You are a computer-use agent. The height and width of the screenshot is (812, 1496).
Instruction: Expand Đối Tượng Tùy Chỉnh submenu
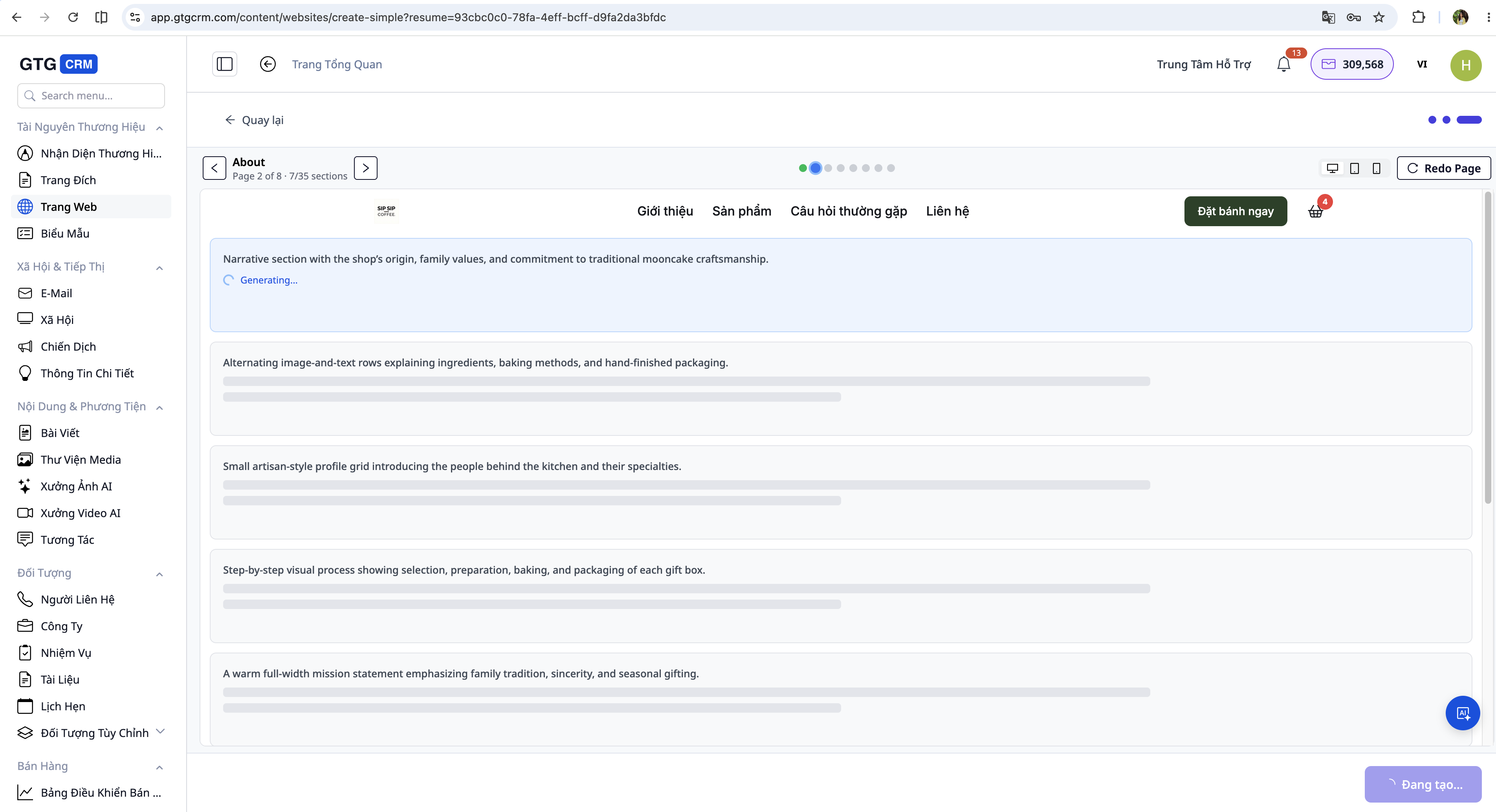point(160,731)
